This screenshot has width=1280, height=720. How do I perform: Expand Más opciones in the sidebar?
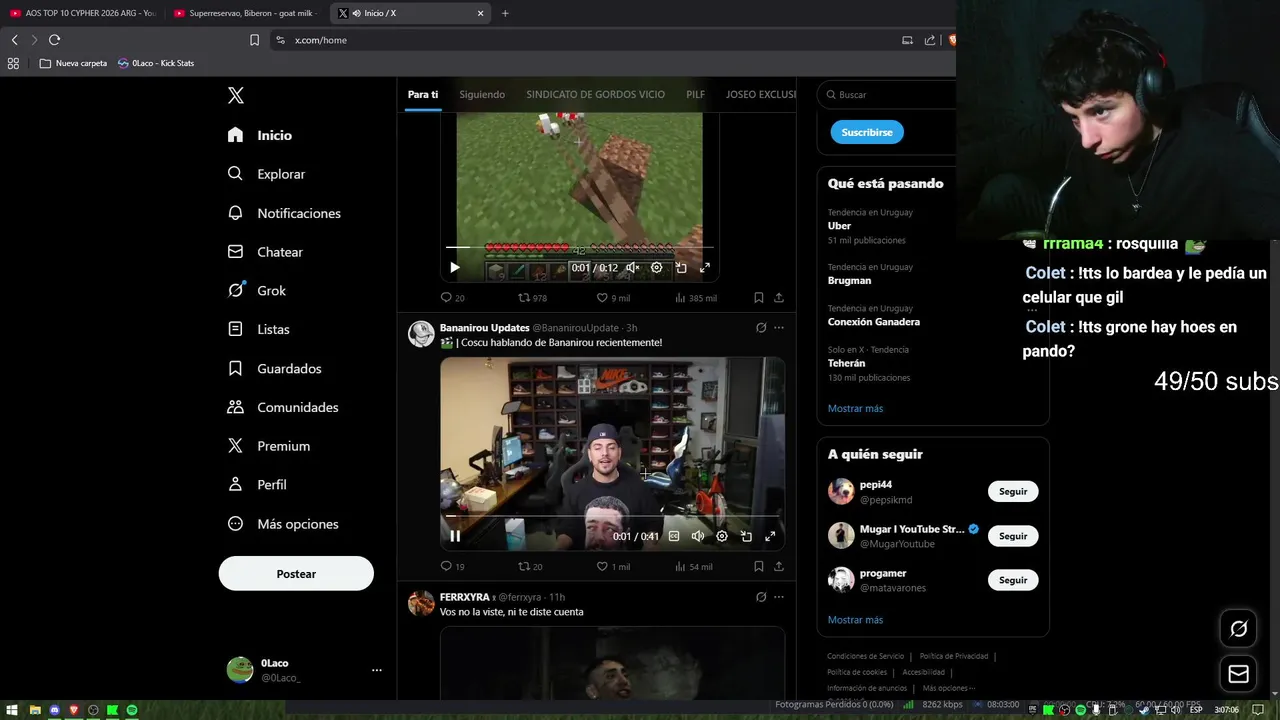pyautogui.click(x=283, y=524)
